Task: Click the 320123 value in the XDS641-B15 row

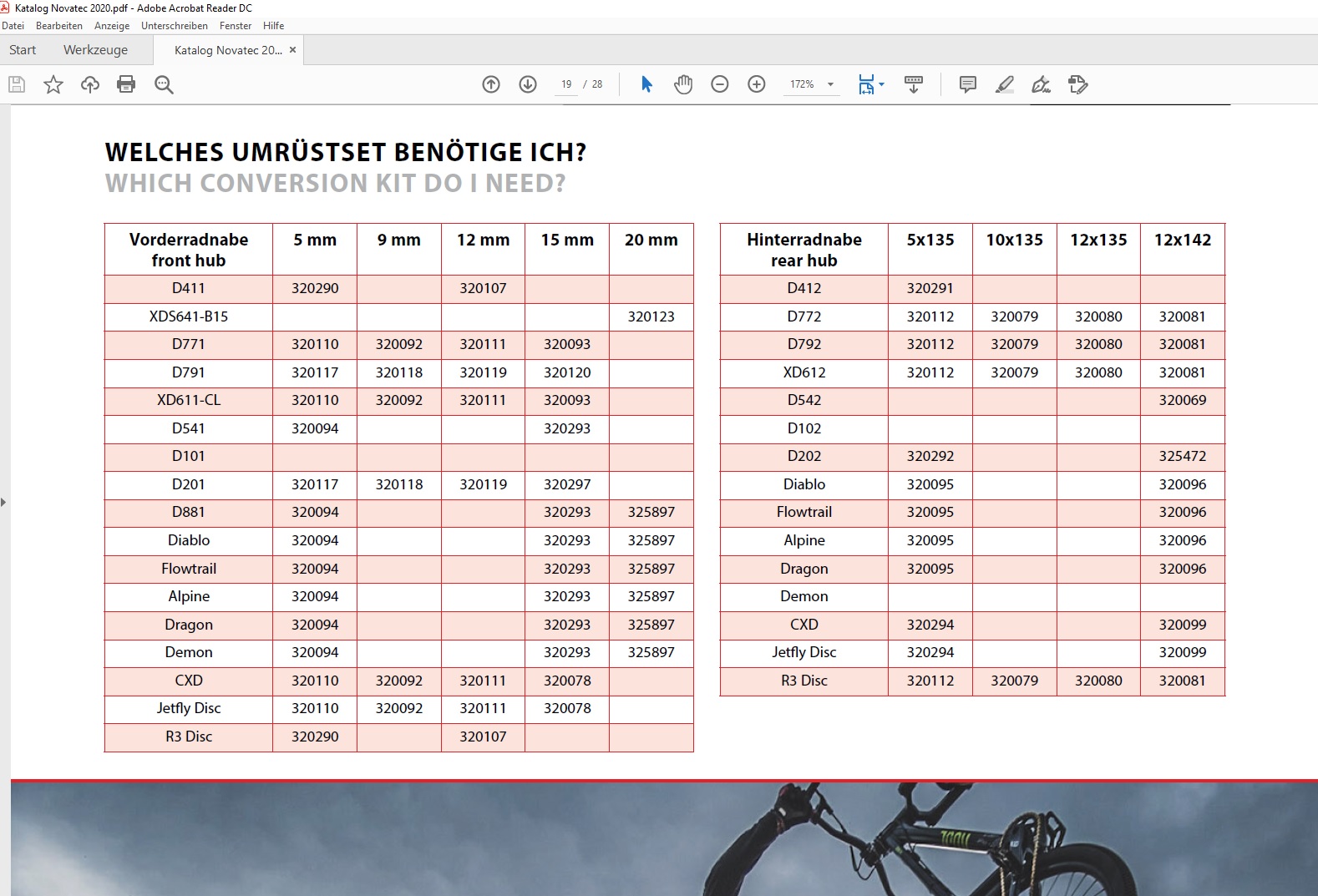Action: point(651,316)
